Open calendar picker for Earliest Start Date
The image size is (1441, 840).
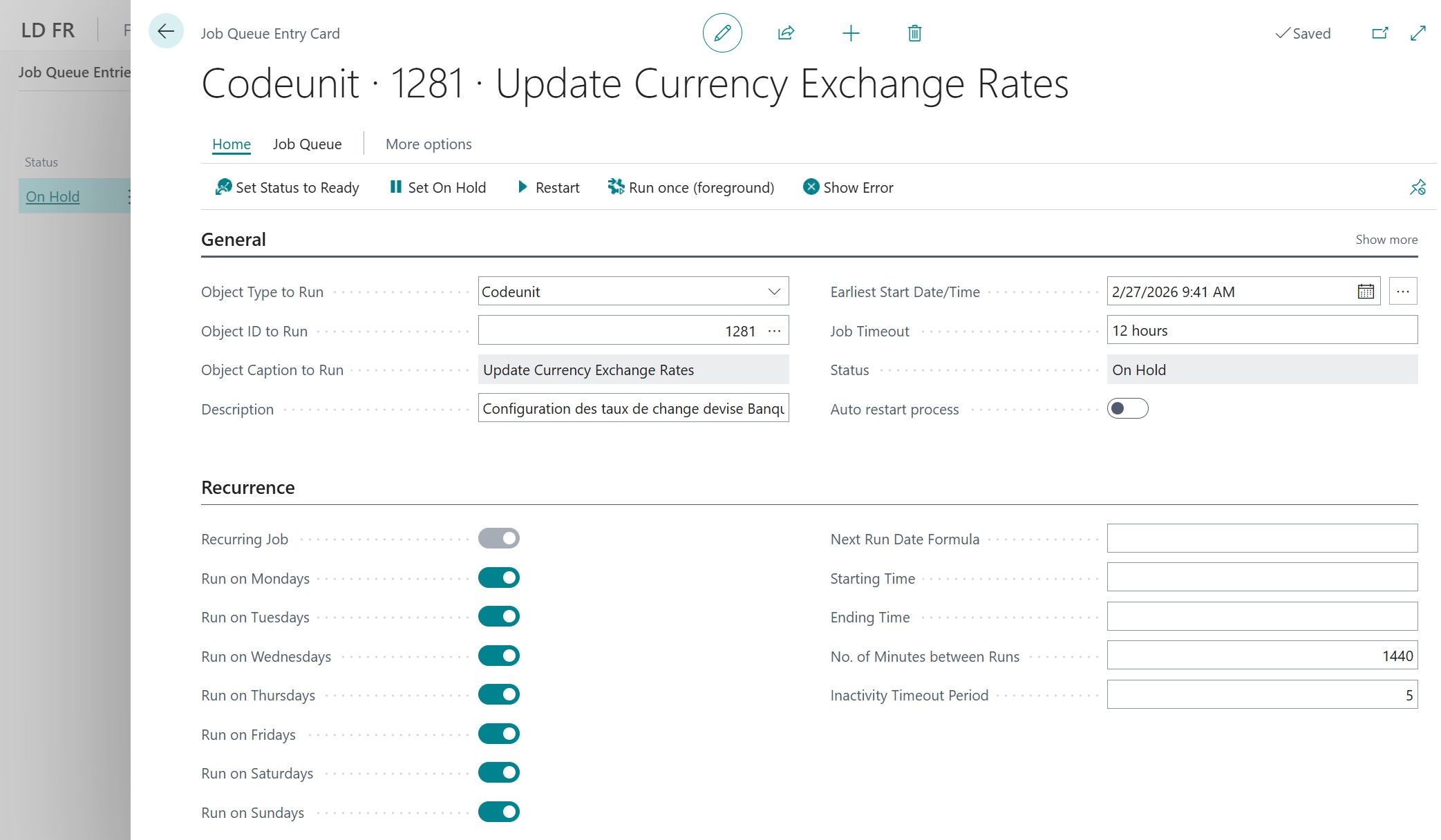coord(1366,292)
